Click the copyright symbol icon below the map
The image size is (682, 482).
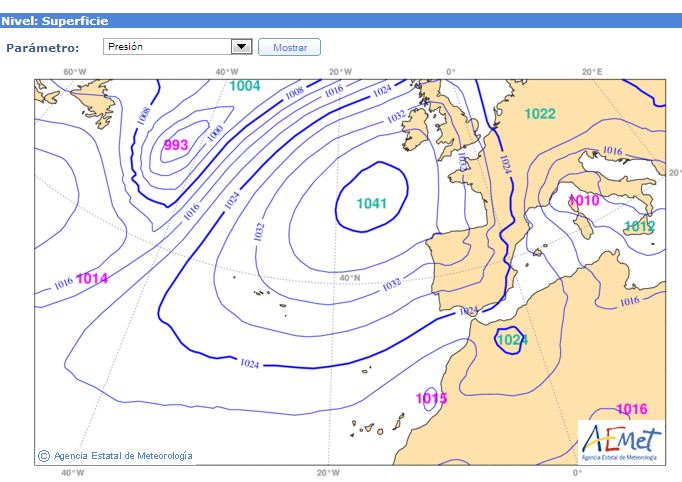(x=43, y=456)
